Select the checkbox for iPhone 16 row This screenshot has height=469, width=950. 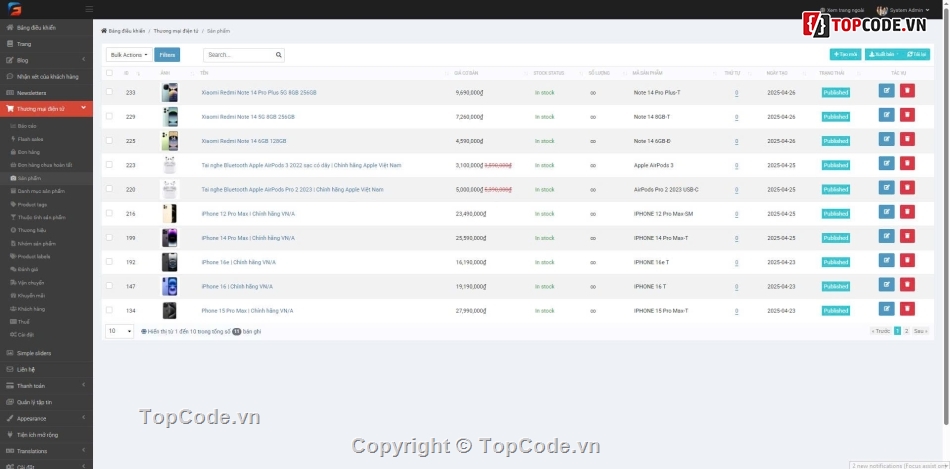tap(109, 286)
